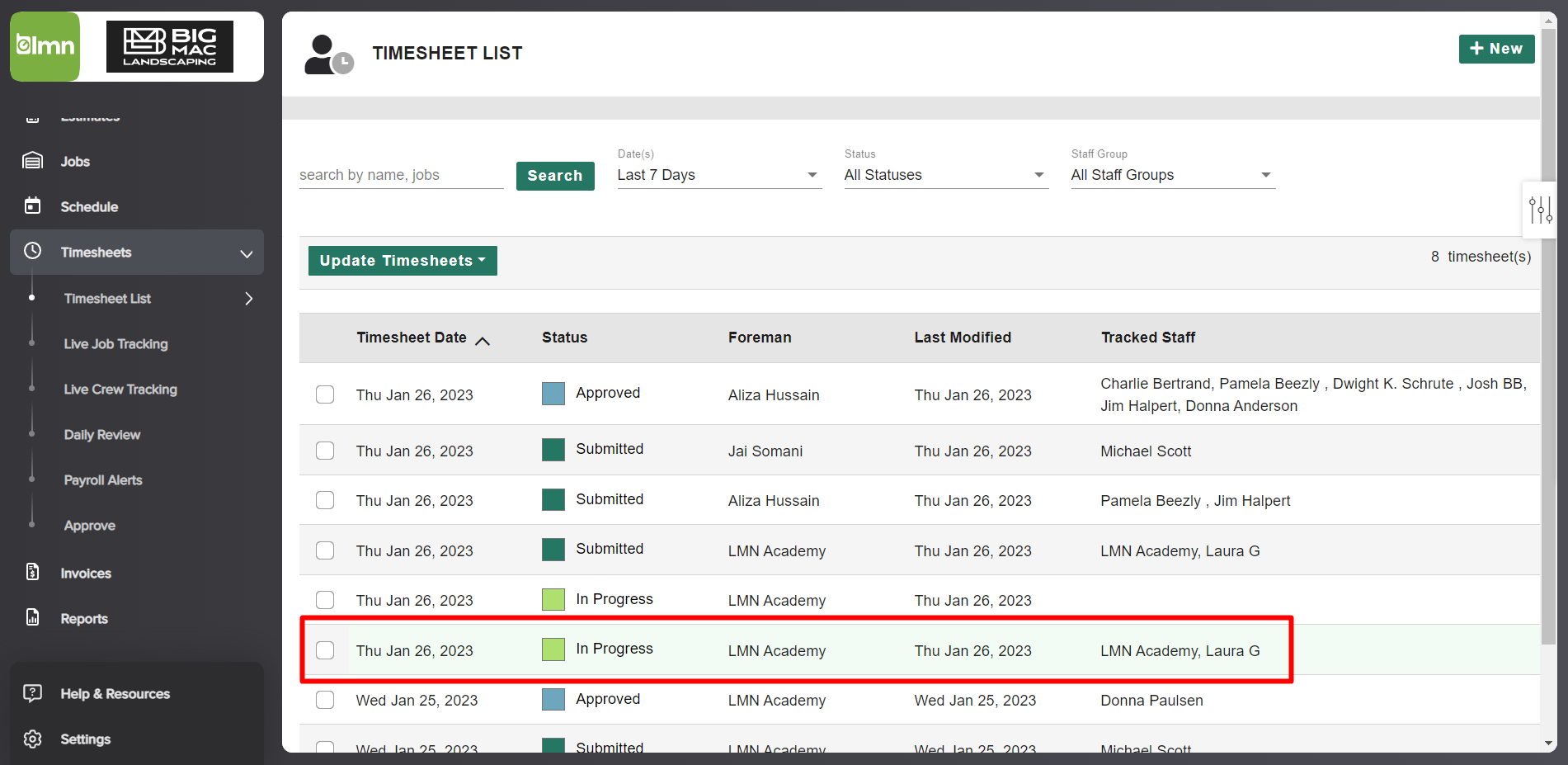Image resolution: width=1568 pixels, height=765 pixels.
Task: Click the green Submitted swatch for Jai Somani
Action: [x=553, y=450]
